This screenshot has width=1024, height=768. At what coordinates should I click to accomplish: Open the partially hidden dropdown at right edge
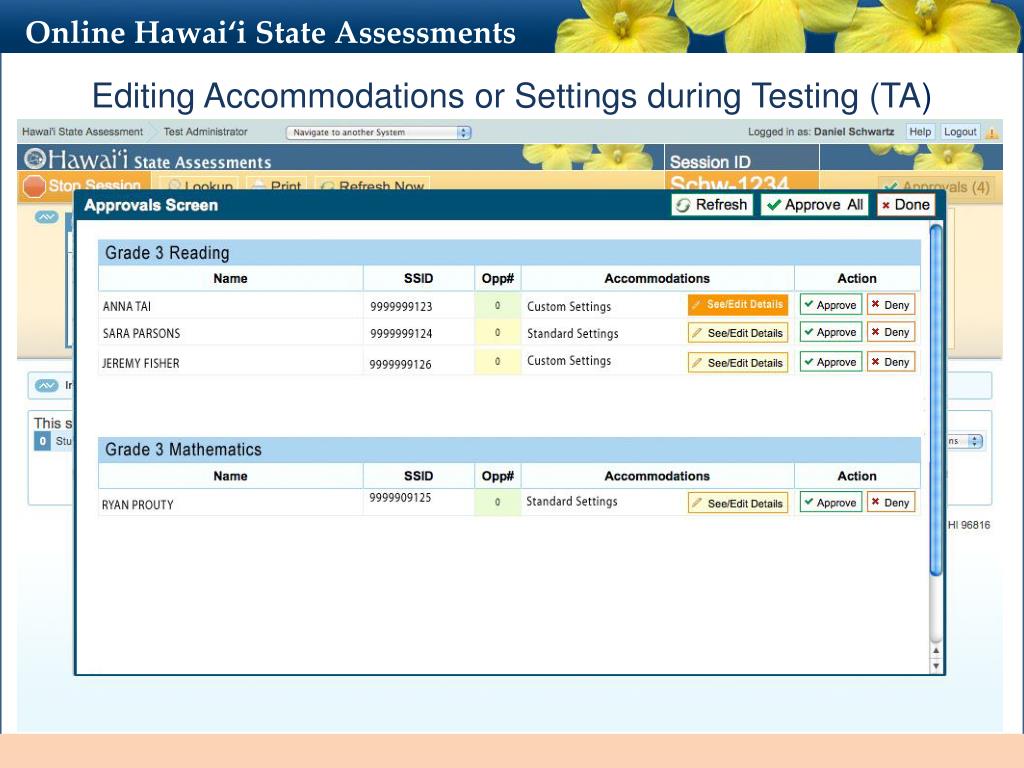[965, 441]
